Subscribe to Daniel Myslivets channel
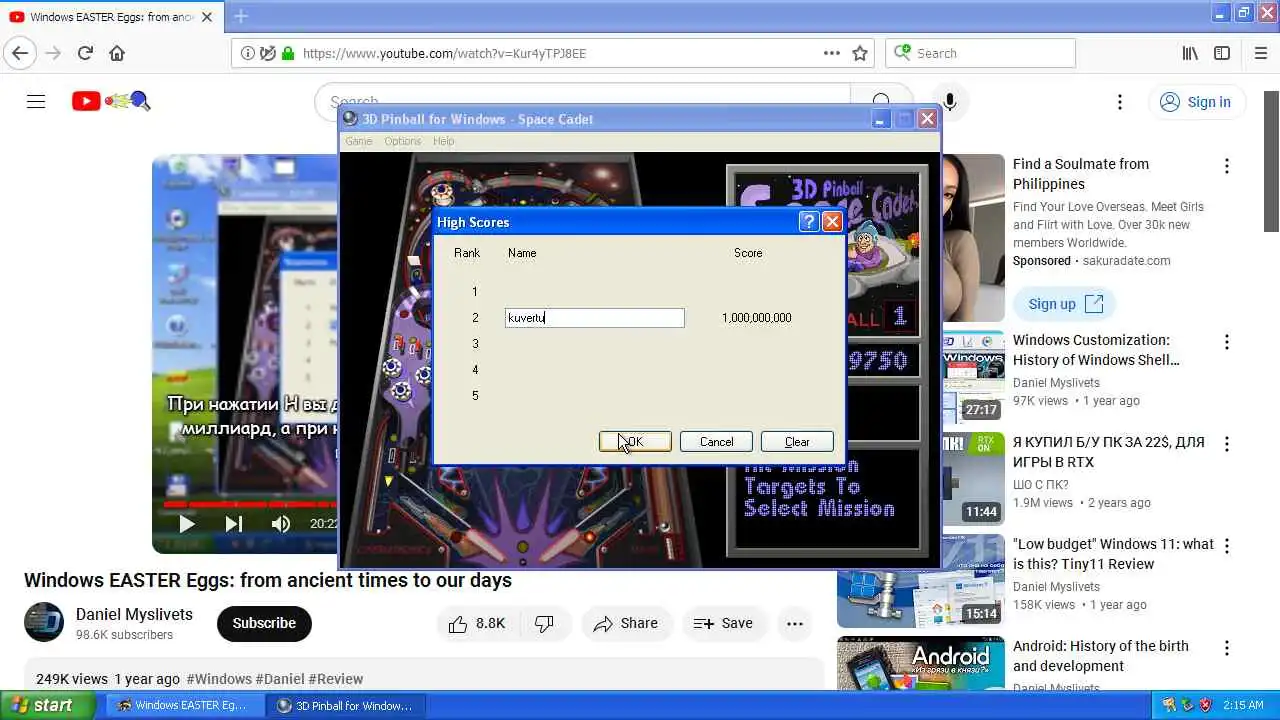The height and width of the screenshot is (720, 1280). pyautogui.click(x=264, y=624)
